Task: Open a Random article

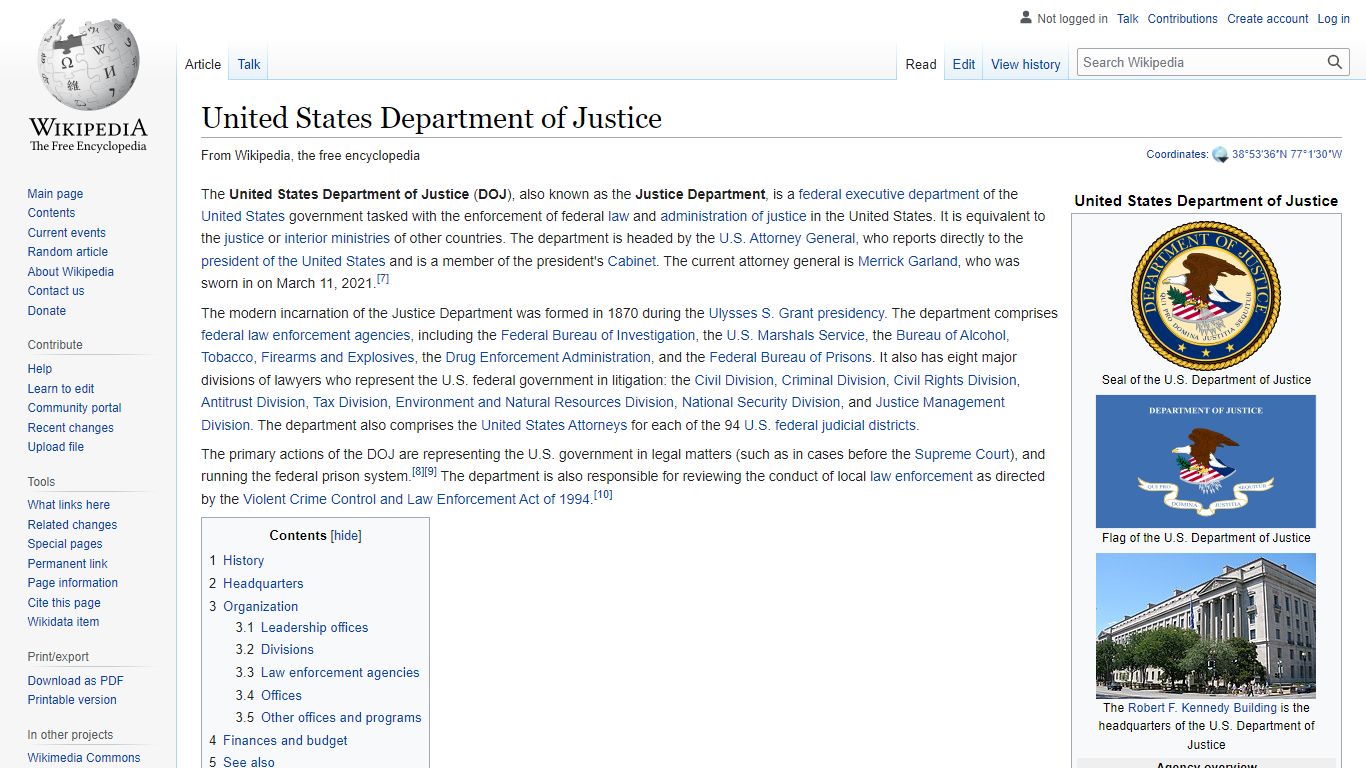Action: [68, 252]
